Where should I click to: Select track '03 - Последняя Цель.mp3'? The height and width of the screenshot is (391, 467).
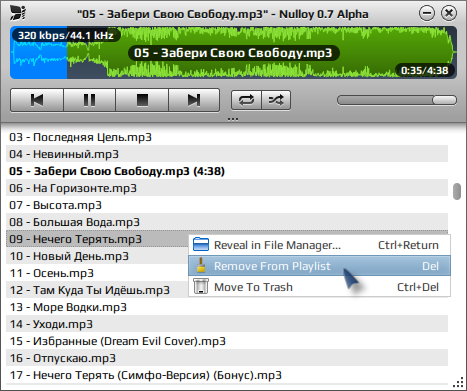click(x=227, y=137)
